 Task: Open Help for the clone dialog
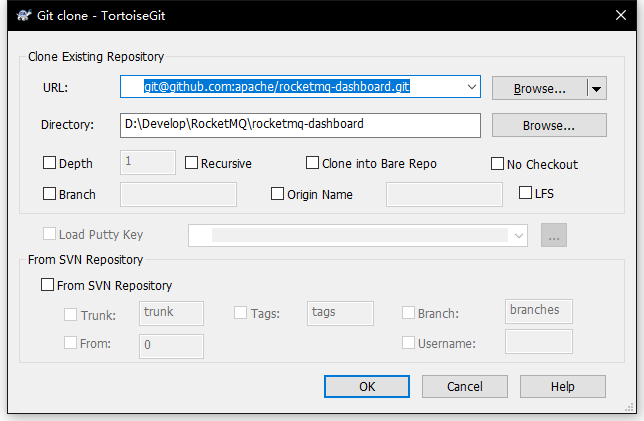(563, 386)
